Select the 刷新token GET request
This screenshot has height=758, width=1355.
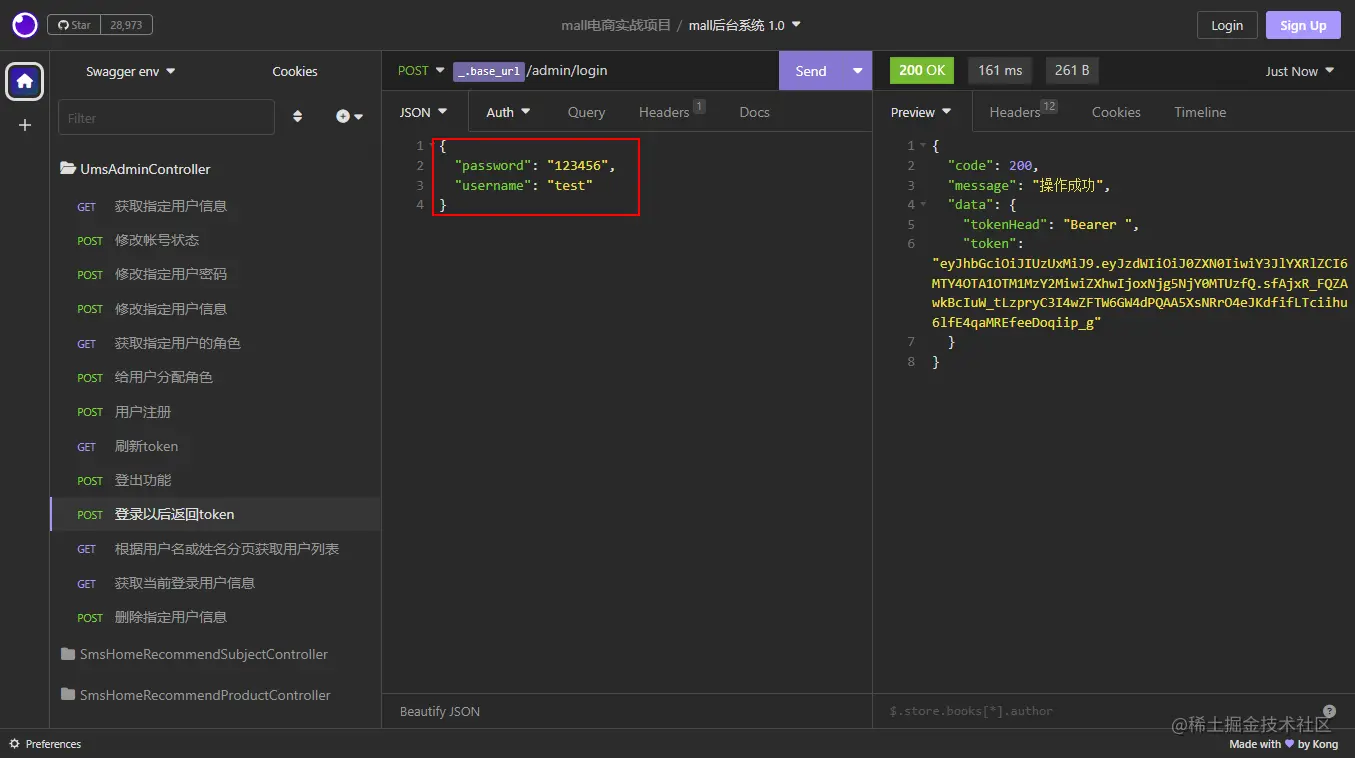tap(215, 446)
